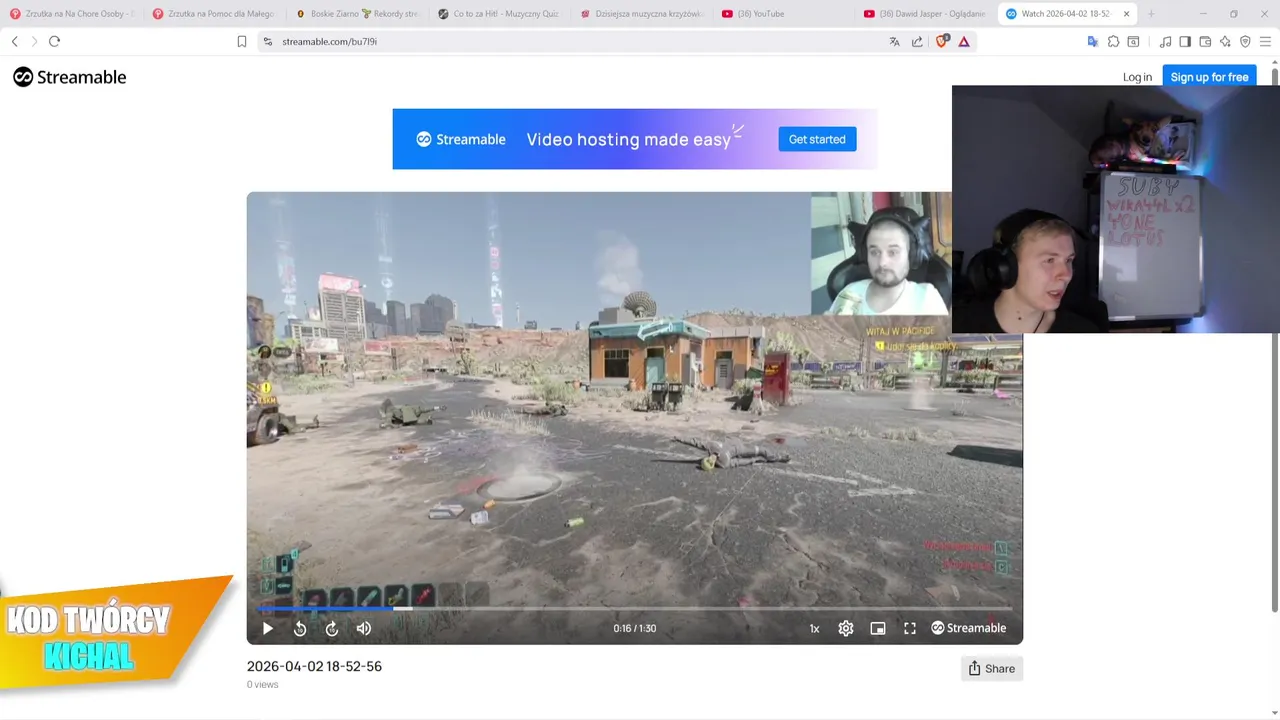Open Brave Rewards triangle icon

964,41
